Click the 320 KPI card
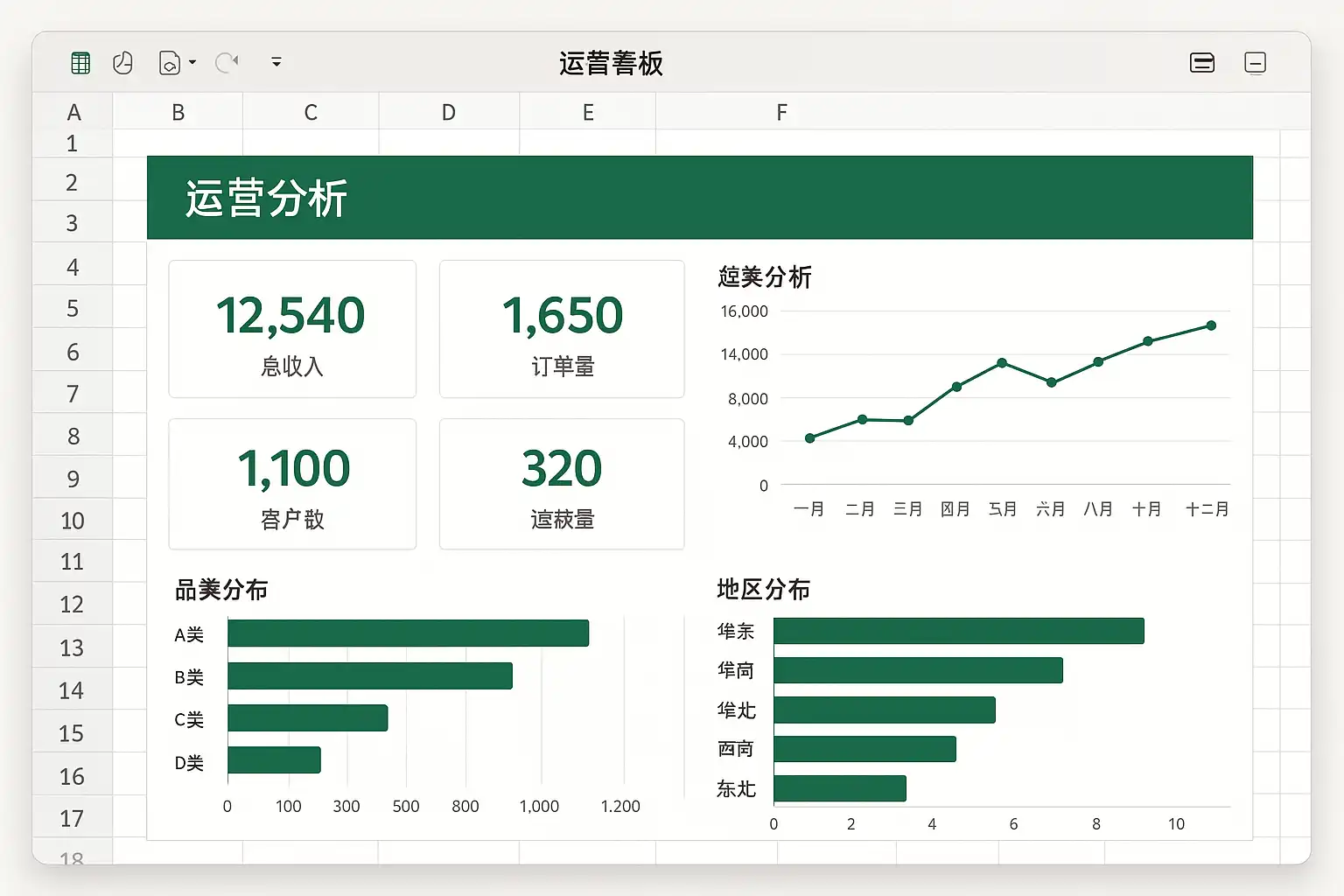The image size is (1344, 896). tap(562, 484)
